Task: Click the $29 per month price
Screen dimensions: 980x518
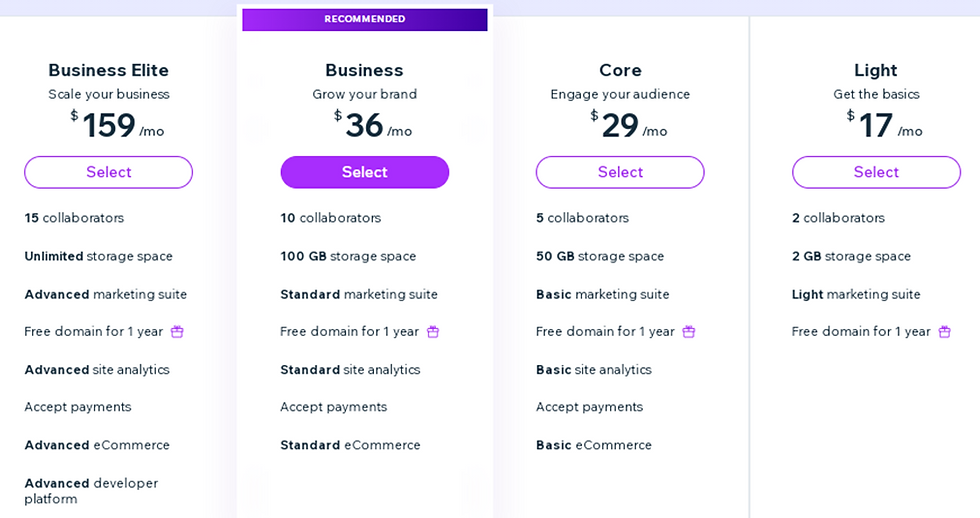Action: [x=629, y=126]
